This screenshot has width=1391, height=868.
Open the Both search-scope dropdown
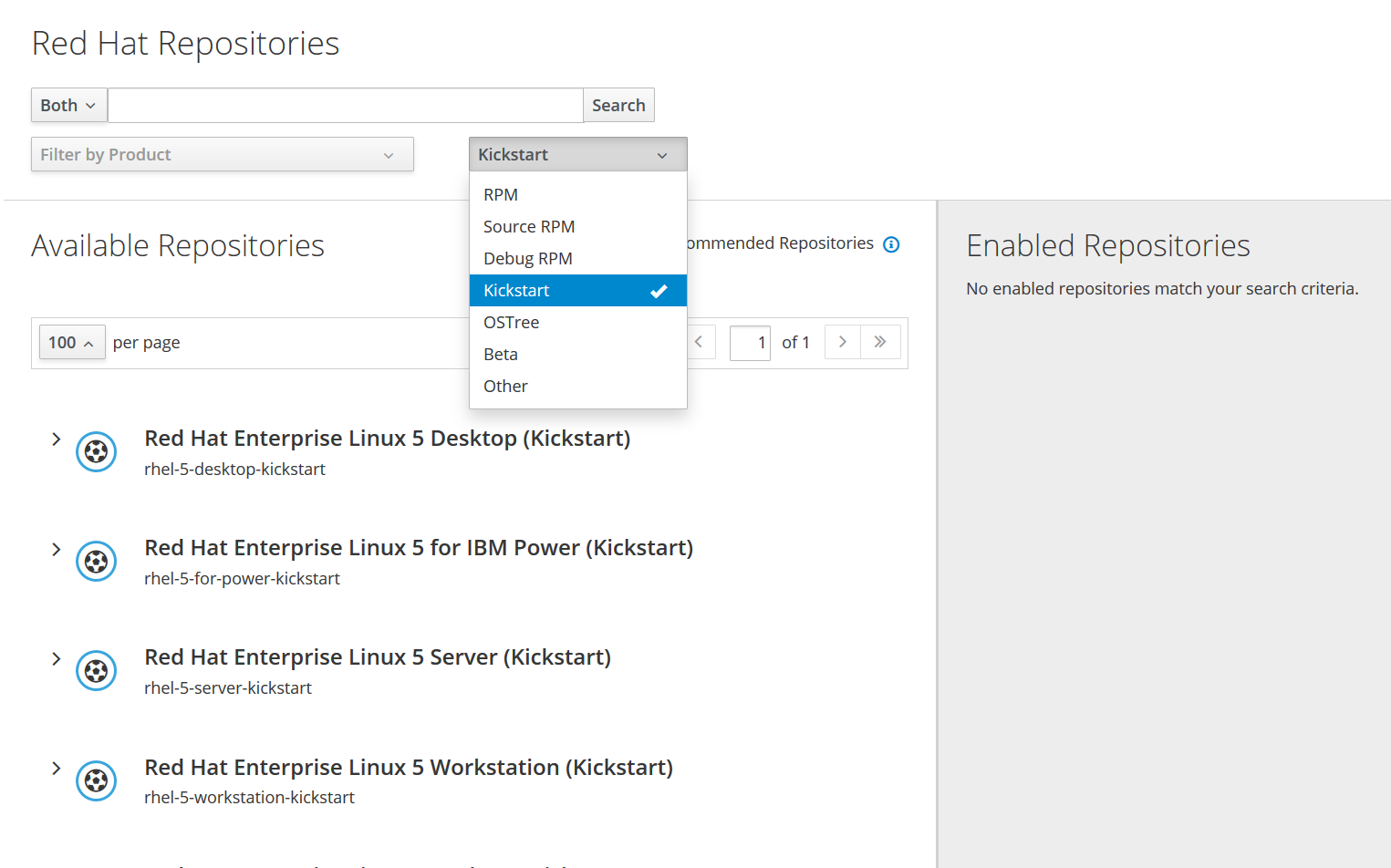pyautogui.click(x=67, y=105)
